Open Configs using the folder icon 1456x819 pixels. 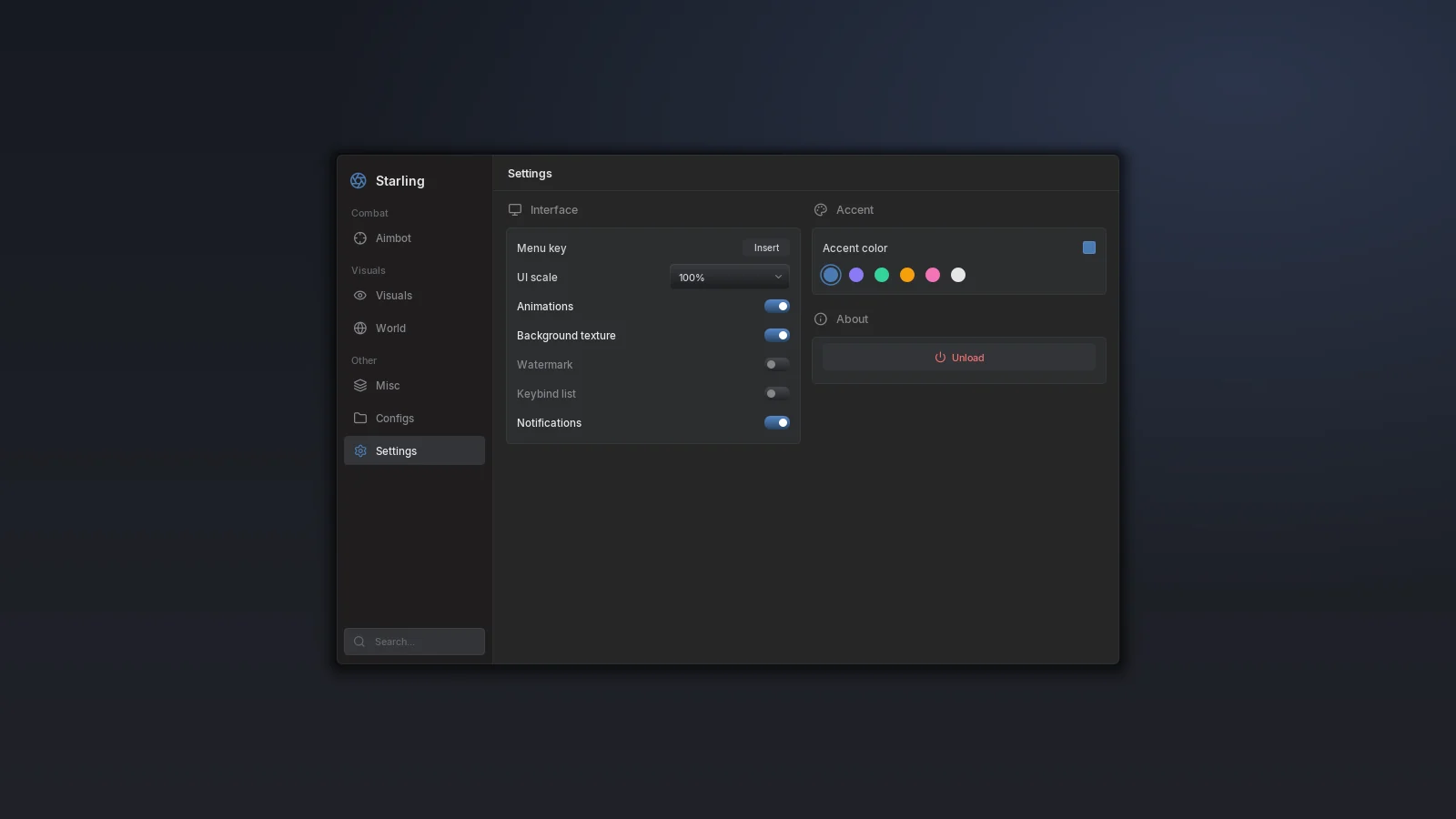coord(360,419)
